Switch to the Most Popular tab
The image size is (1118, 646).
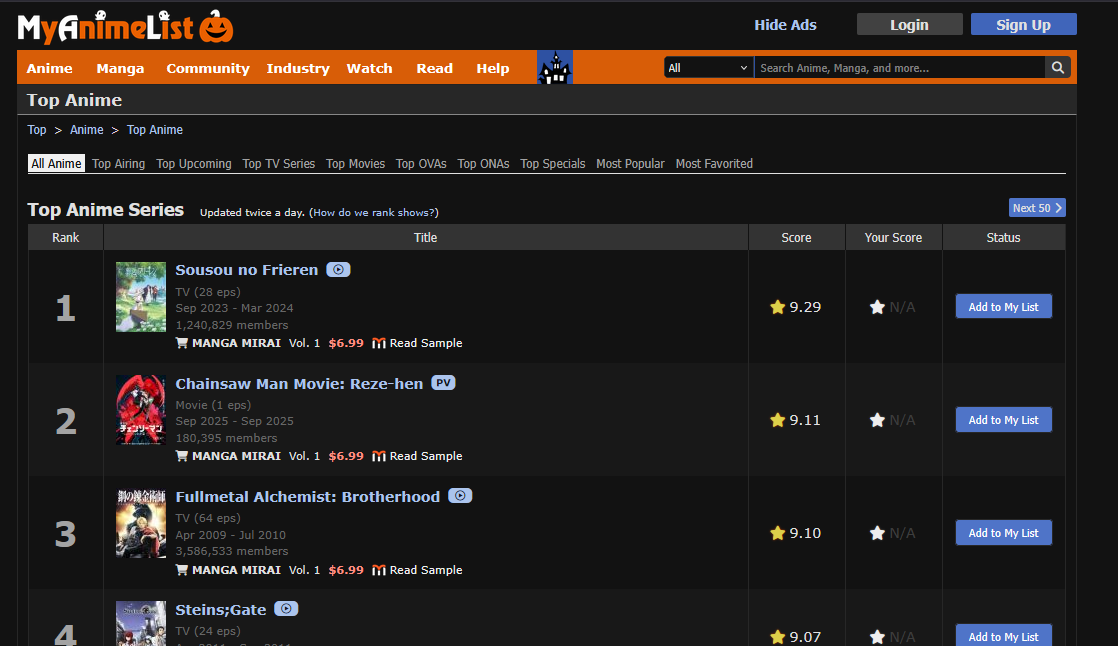click(x=630, y=163)
